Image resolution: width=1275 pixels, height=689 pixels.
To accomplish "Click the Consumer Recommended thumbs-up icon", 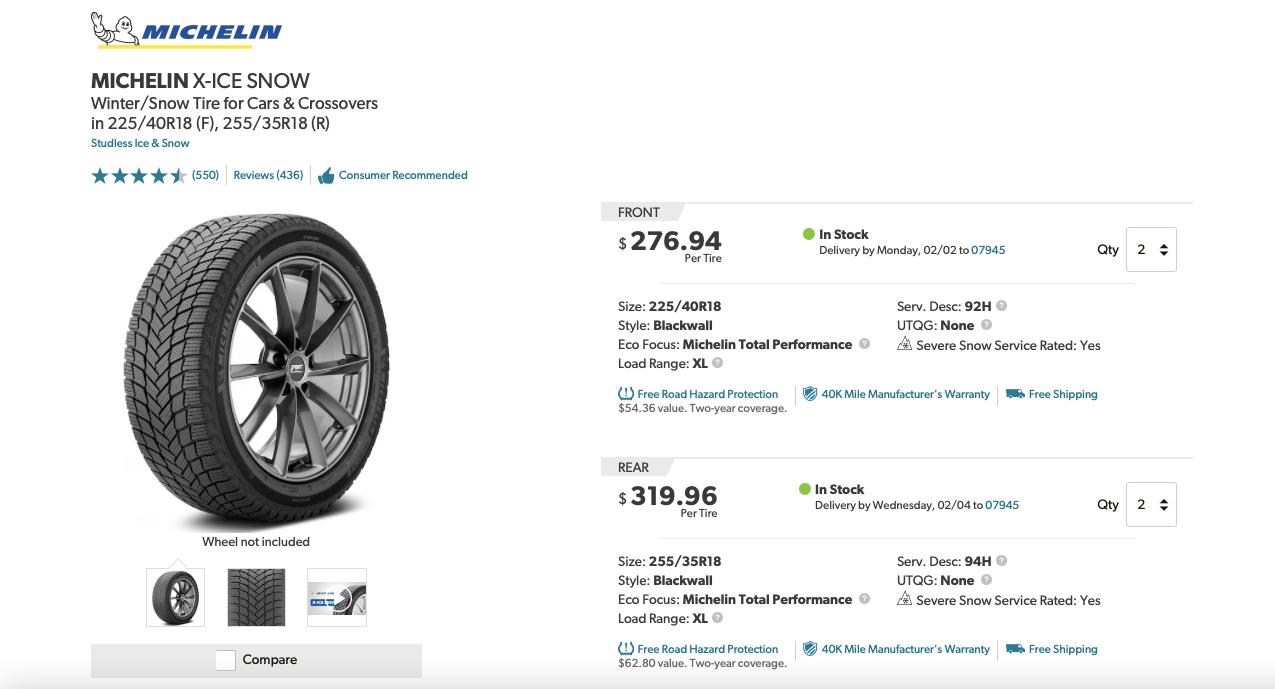I will [x=325, y=175].
